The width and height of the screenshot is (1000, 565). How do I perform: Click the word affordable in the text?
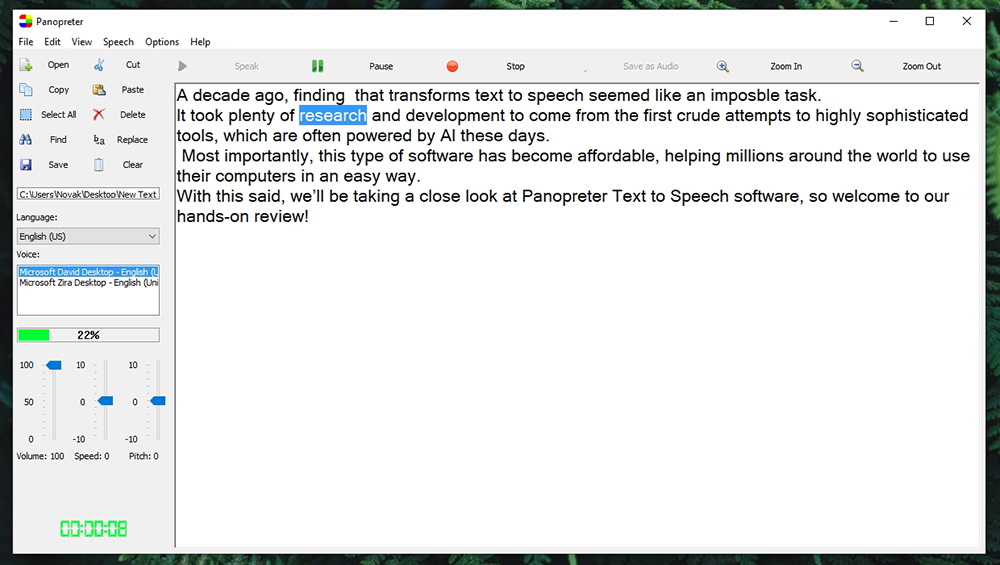[616, 156]
